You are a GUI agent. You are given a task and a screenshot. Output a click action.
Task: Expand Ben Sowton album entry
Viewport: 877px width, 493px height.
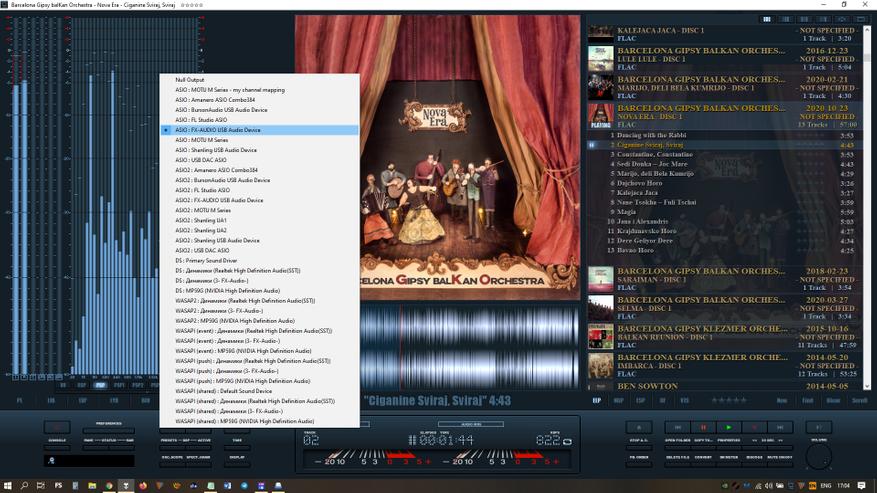coord(725,386)
